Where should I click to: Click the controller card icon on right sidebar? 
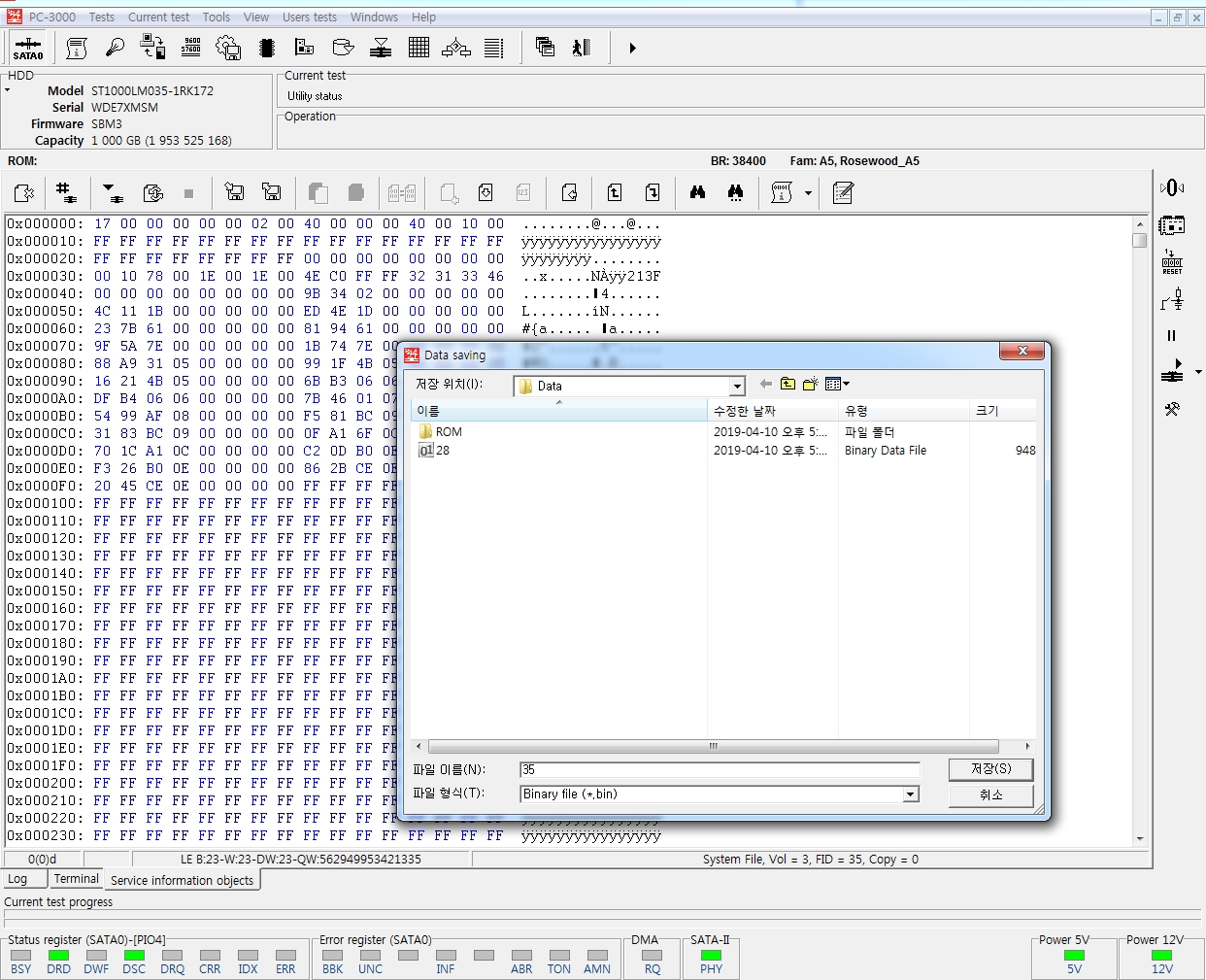pyautogui.click(x=1172, y=225)
